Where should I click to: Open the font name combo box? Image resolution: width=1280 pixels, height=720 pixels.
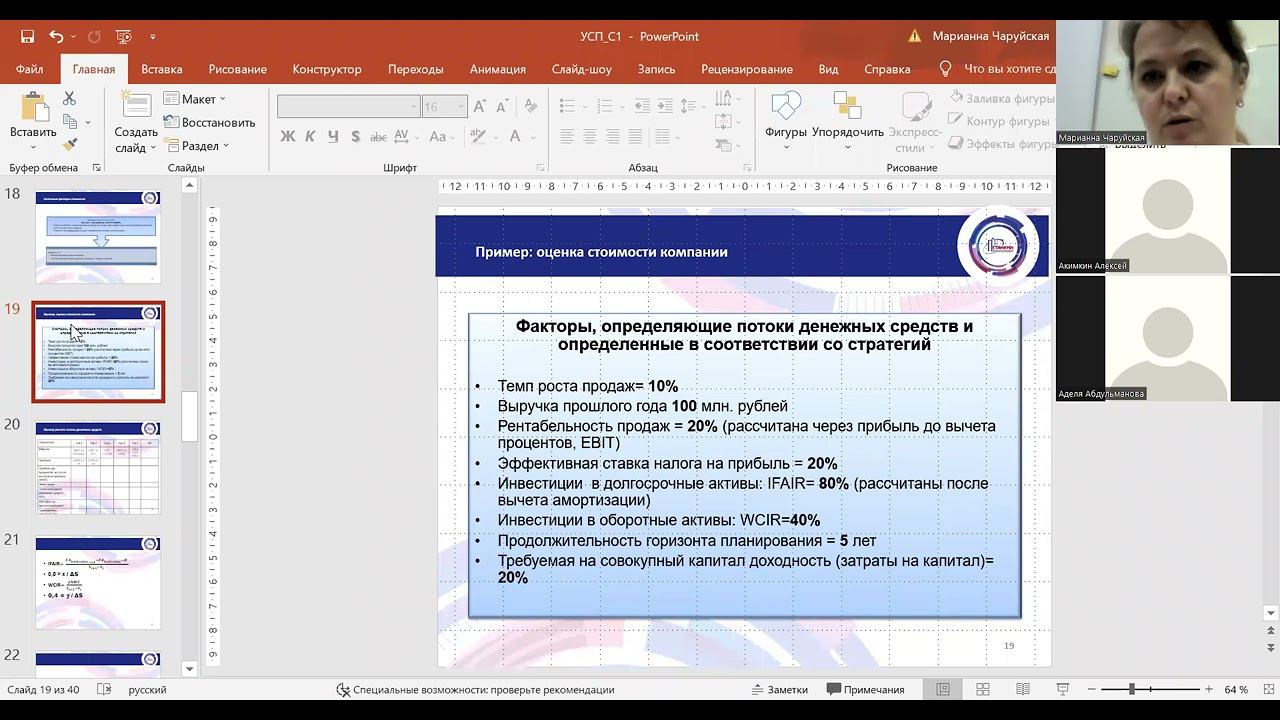(348, 107)
